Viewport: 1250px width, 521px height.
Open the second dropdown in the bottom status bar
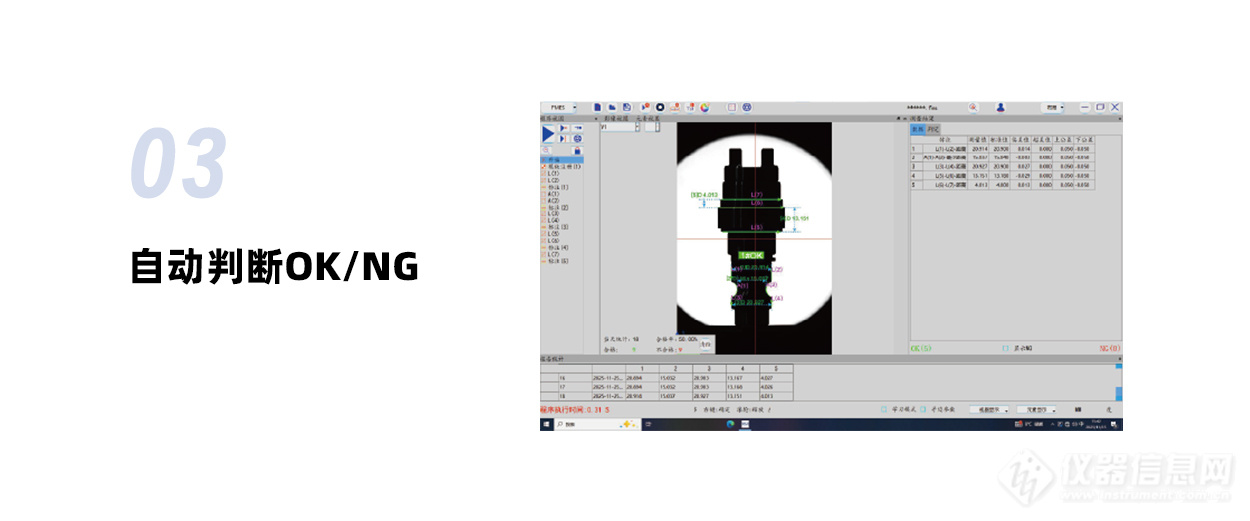coord(1035,409)
